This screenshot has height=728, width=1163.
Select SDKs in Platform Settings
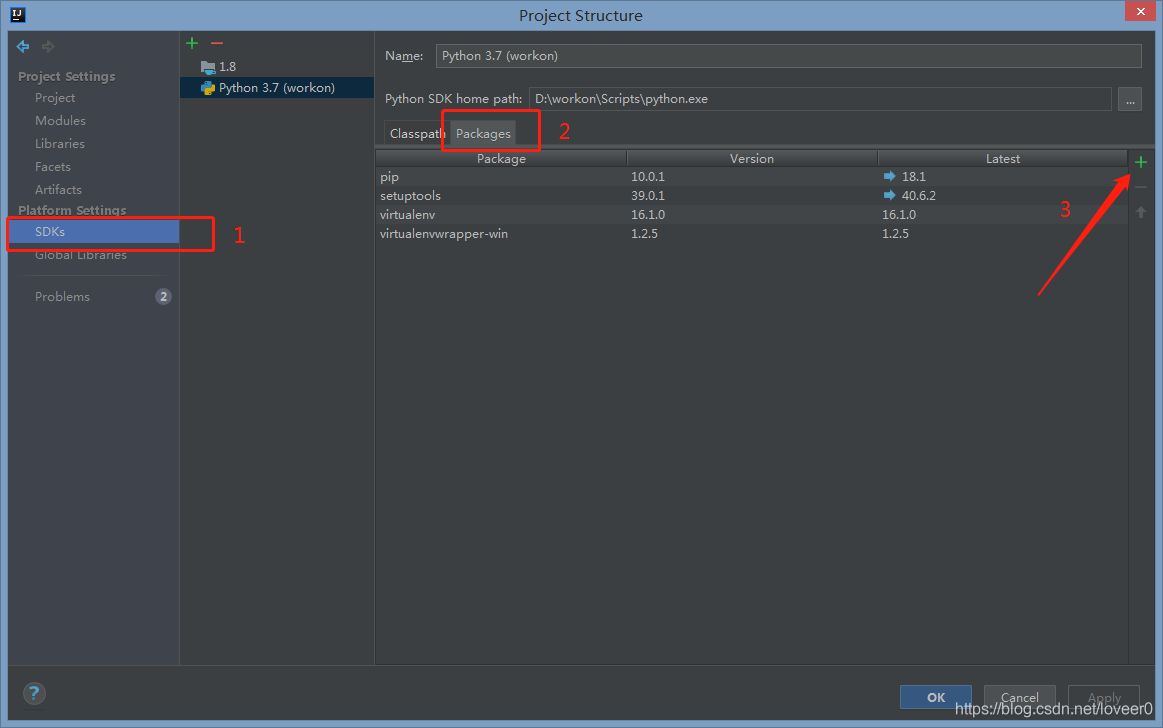click(x=93, y=232)
